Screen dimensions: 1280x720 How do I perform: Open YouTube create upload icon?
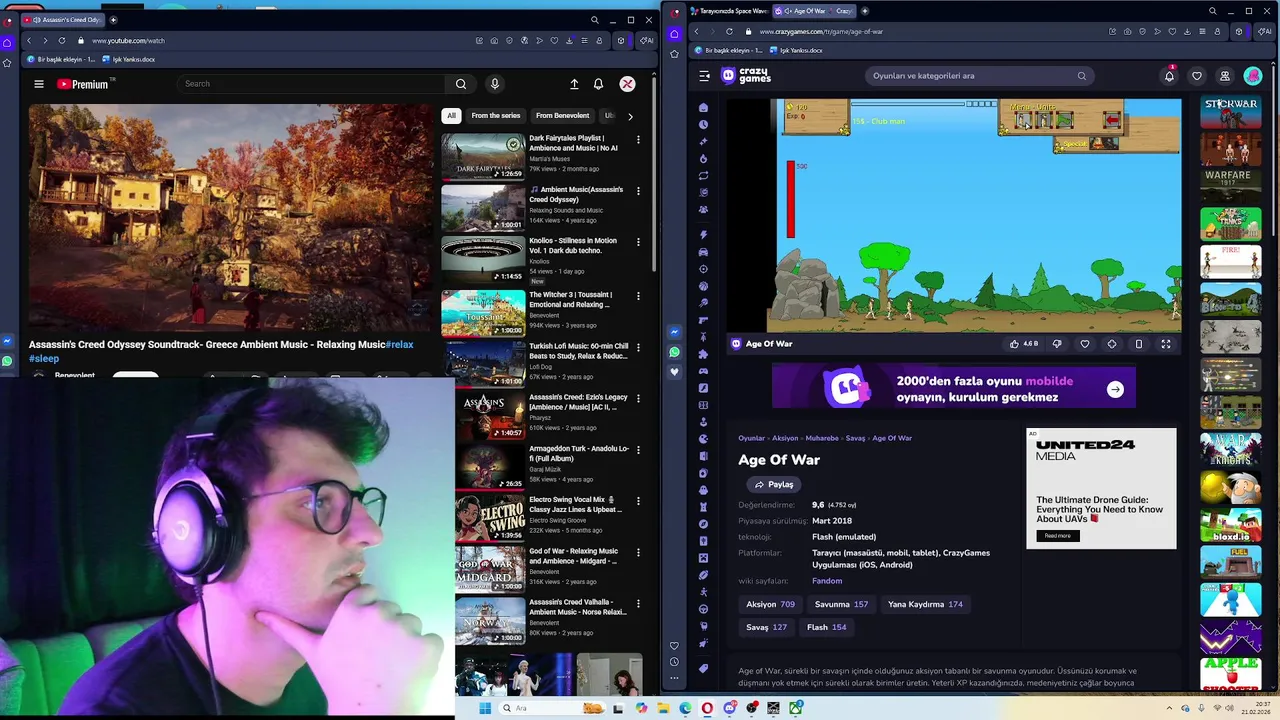574,84
